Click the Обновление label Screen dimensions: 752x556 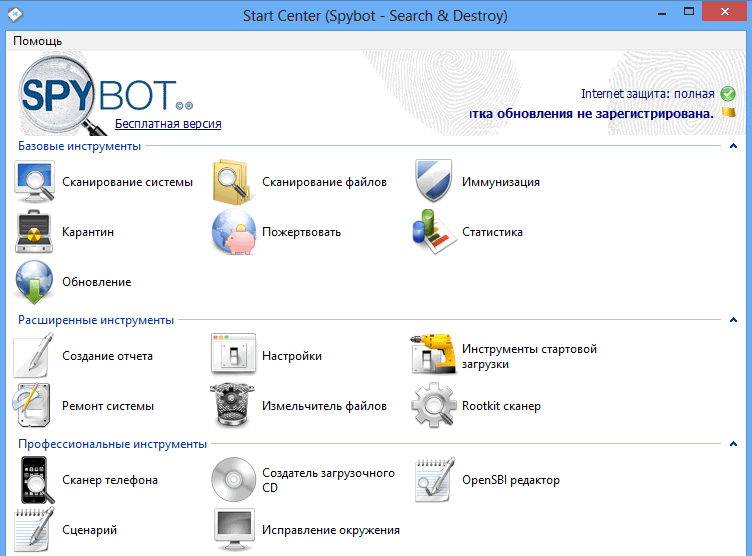click(x=96, y=282)
